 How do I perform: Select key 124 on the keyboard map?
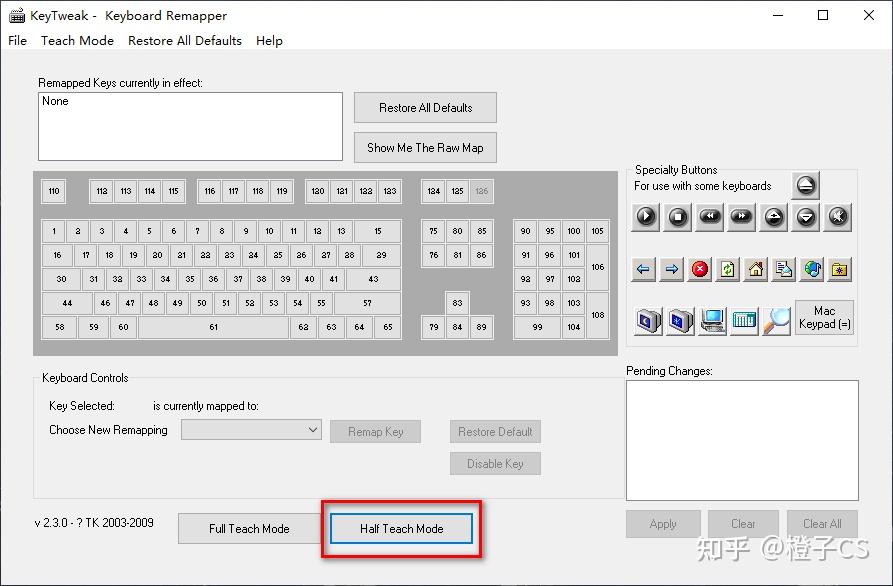point(433,191)
